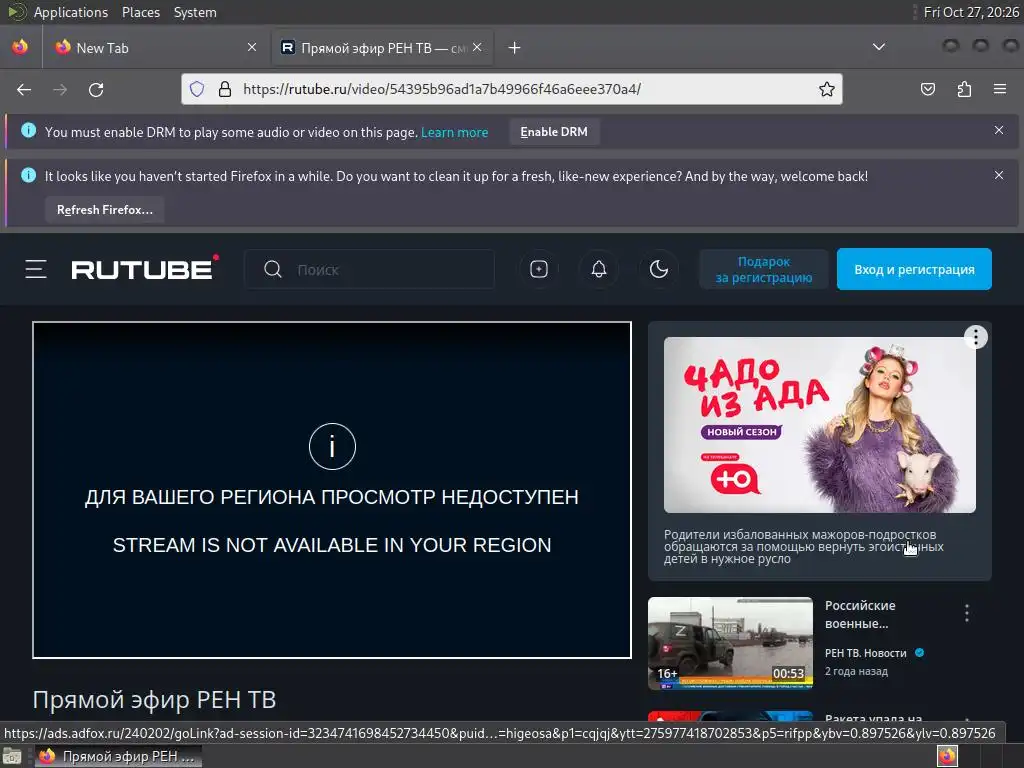Open the Firefox application menu
1024x768 pixels.
(x=1000, y=89)
